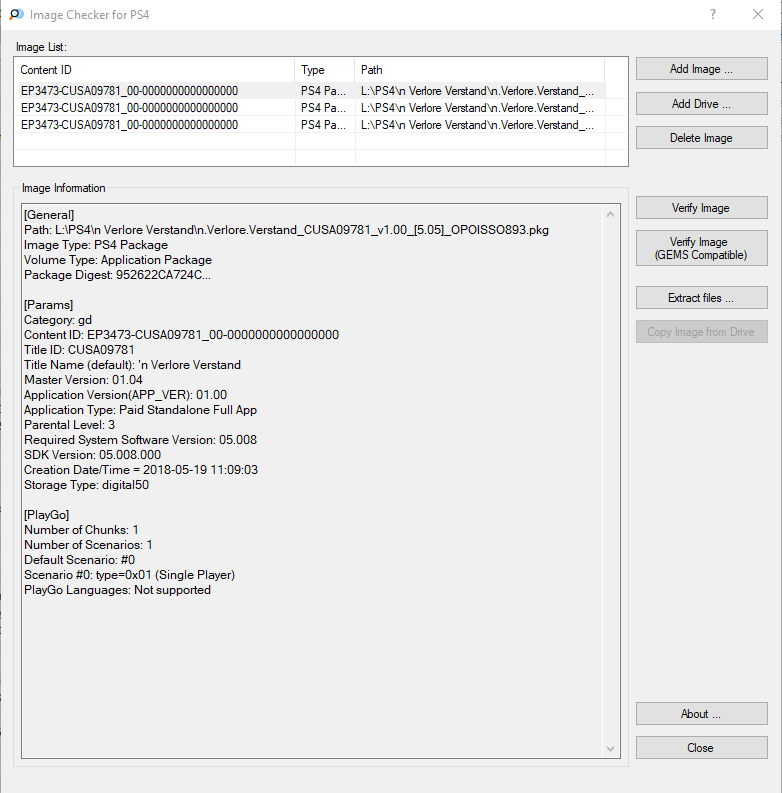Click the Close button at bottom
The width and height of the screenshot is (782, 793).
click(x=702, y=747)
